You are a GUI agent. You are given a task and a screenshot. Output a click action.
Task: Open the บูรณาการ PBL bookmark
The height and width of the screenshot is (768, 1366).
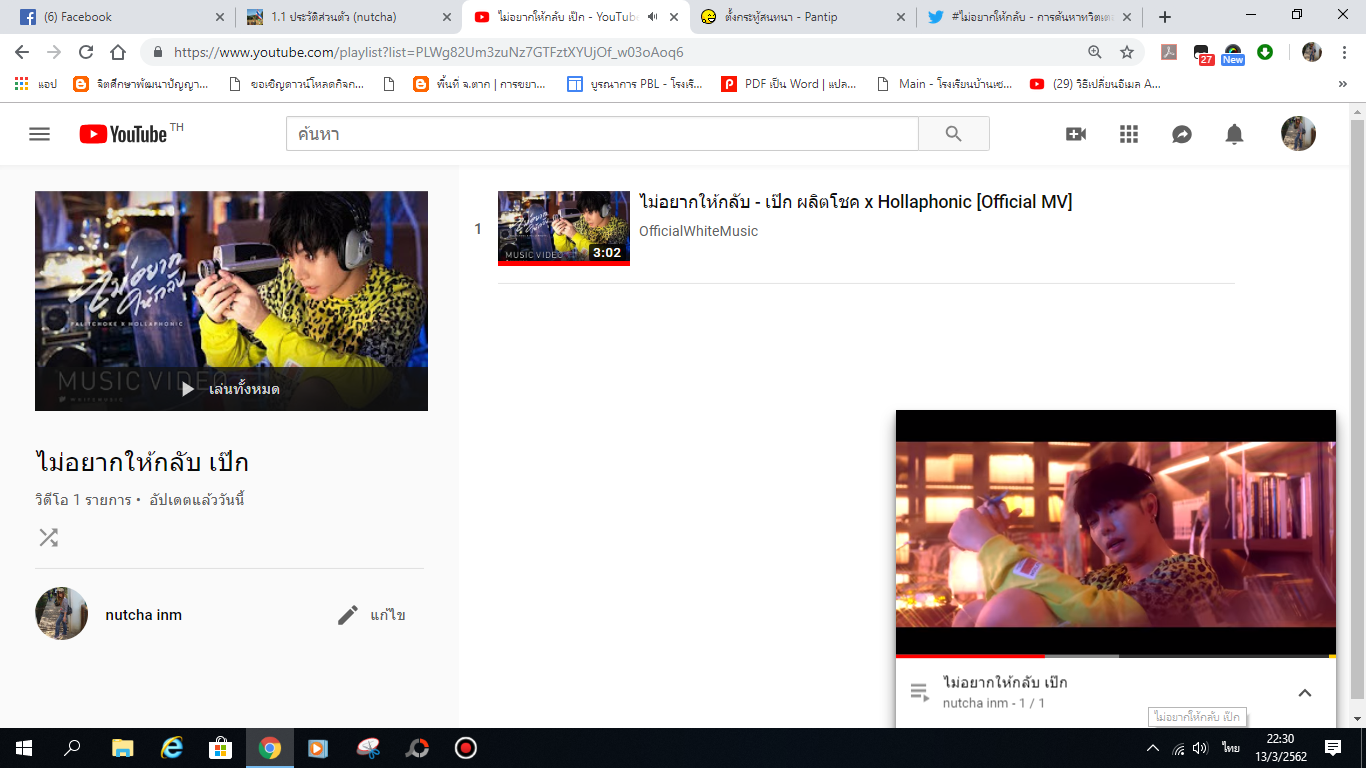(x=634, y=84)
